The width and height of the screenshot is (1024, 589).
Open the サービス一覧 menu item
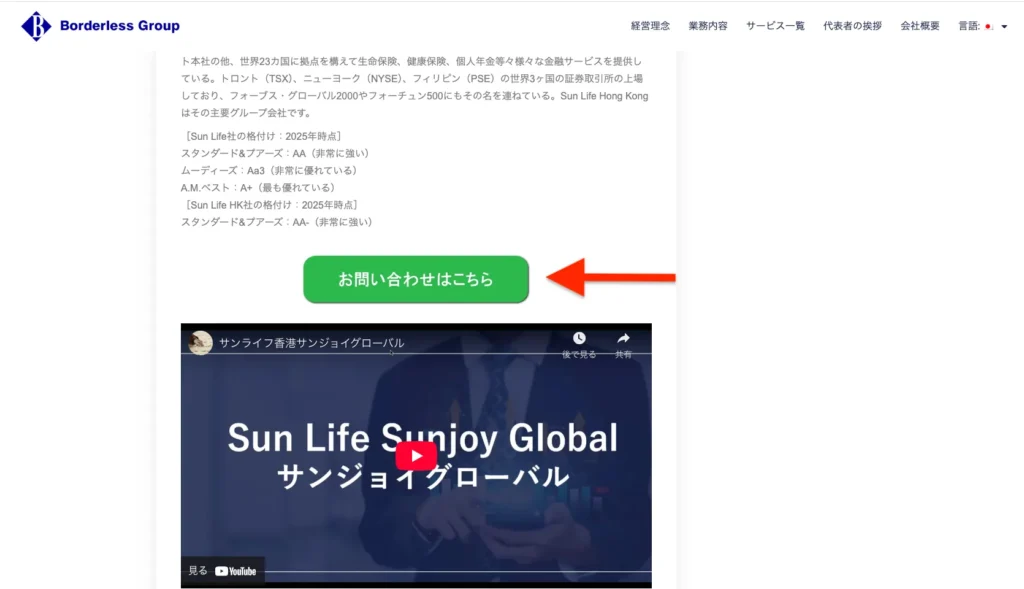[775, 25]
